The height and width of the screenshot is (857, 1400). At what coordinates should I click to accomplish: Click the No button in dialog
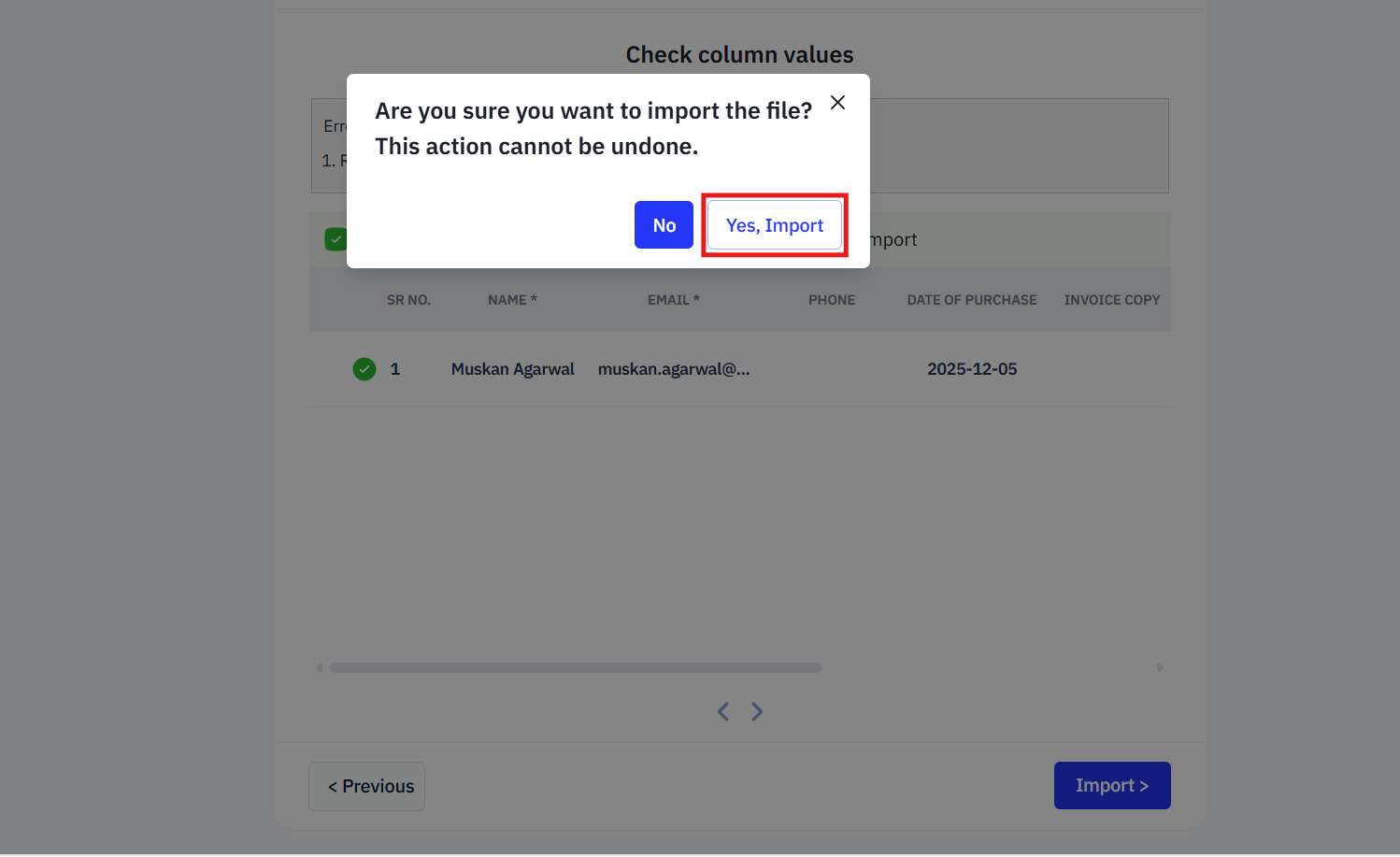point(664,225)
